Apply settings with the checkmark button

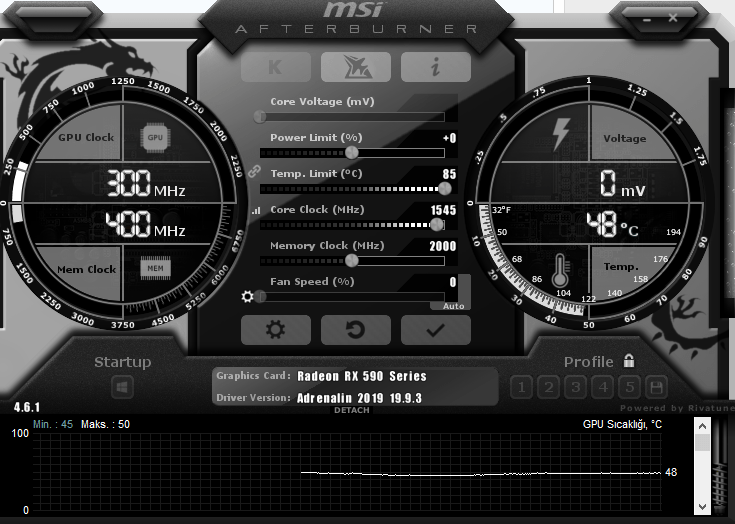click(x=436, y=330)
